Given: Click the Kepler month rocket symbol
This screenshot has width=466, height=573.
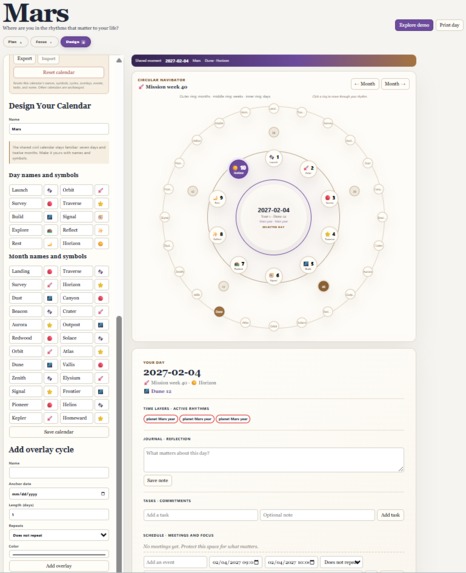Looking at the screenshot, I should [50, 418].
